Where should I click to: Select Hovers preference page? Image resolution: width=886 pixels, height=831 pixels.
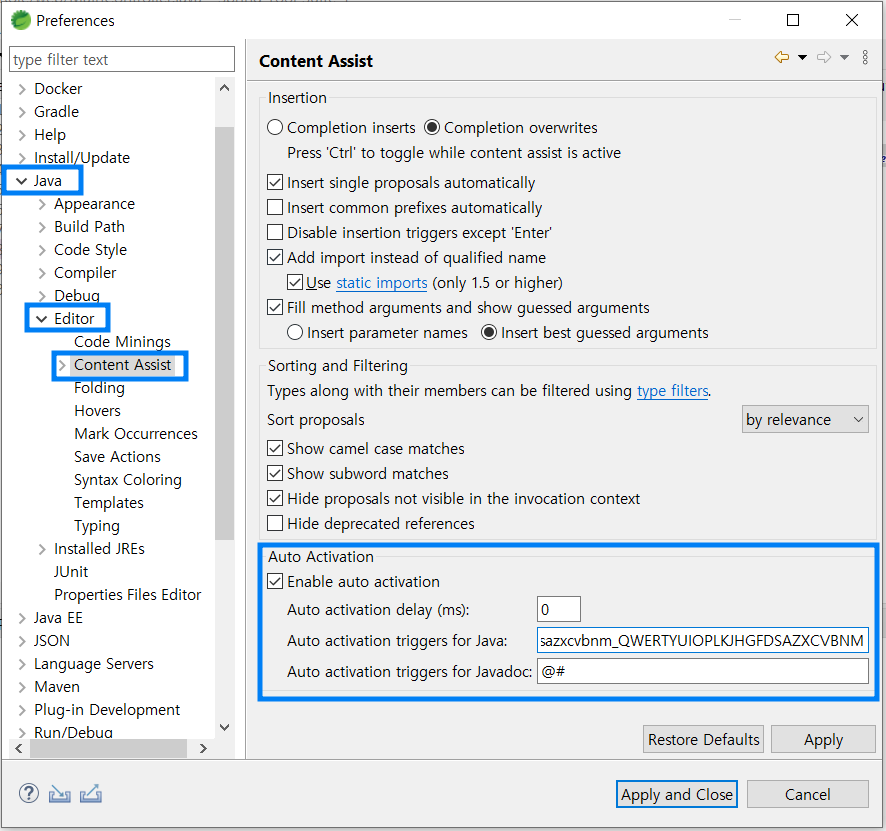pos(97,411)
